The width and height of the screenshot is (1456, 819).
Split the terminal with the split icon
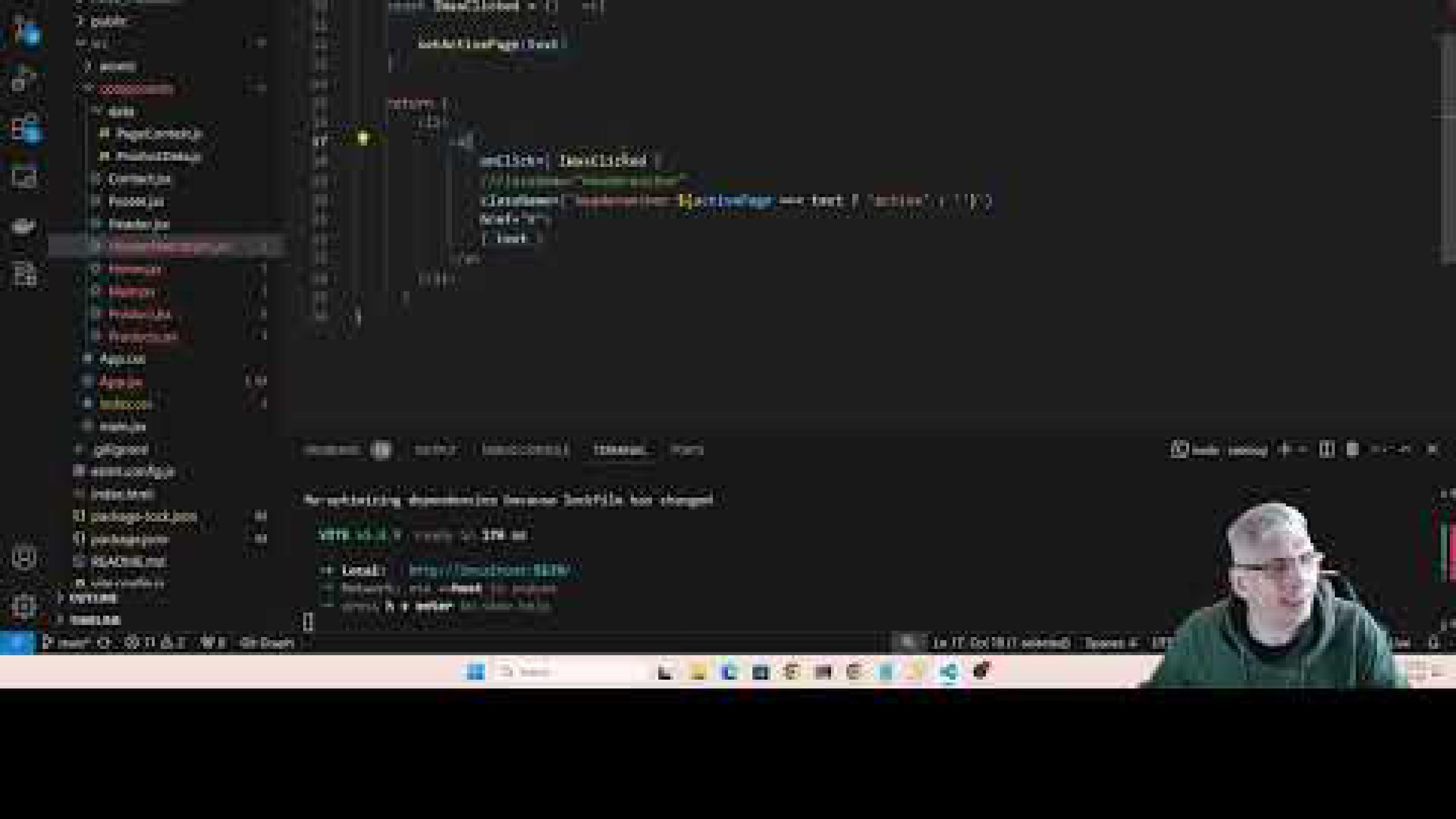point(1325,449)
